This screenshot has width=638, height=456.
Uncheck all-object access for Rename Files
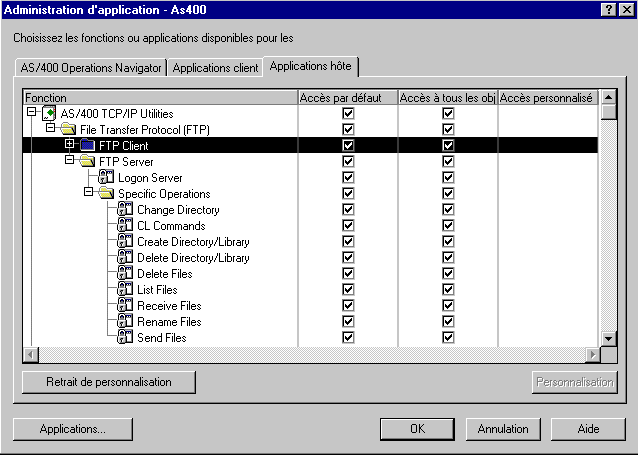point(448,321)
